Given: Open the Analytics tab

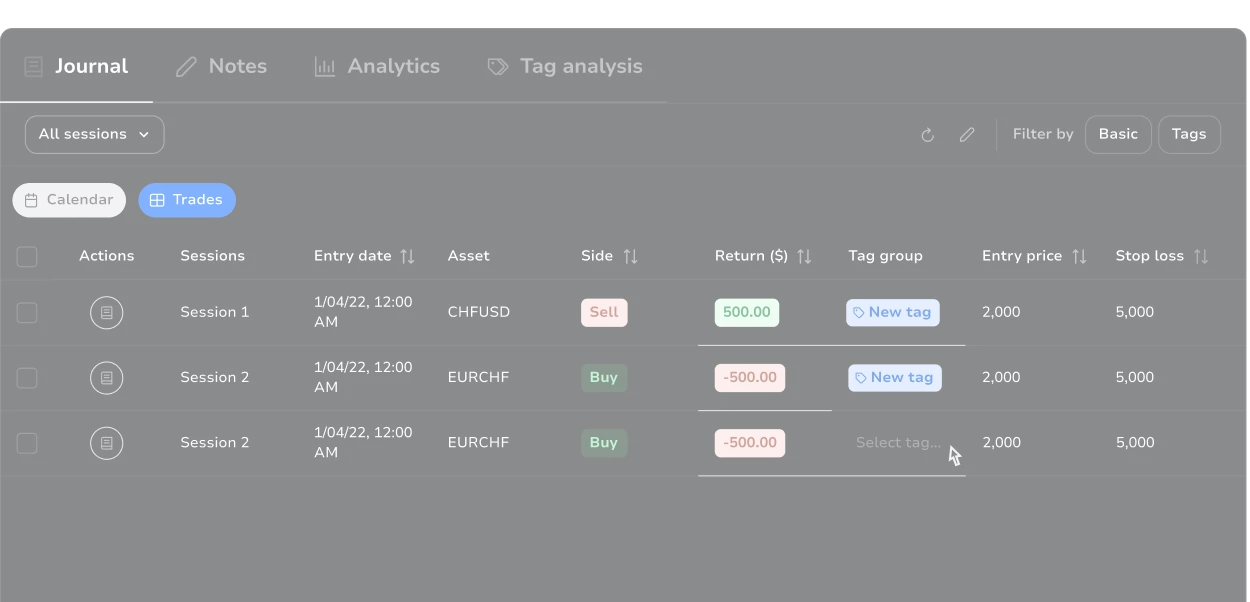Looking at the screenshot, I should point(377,67).
